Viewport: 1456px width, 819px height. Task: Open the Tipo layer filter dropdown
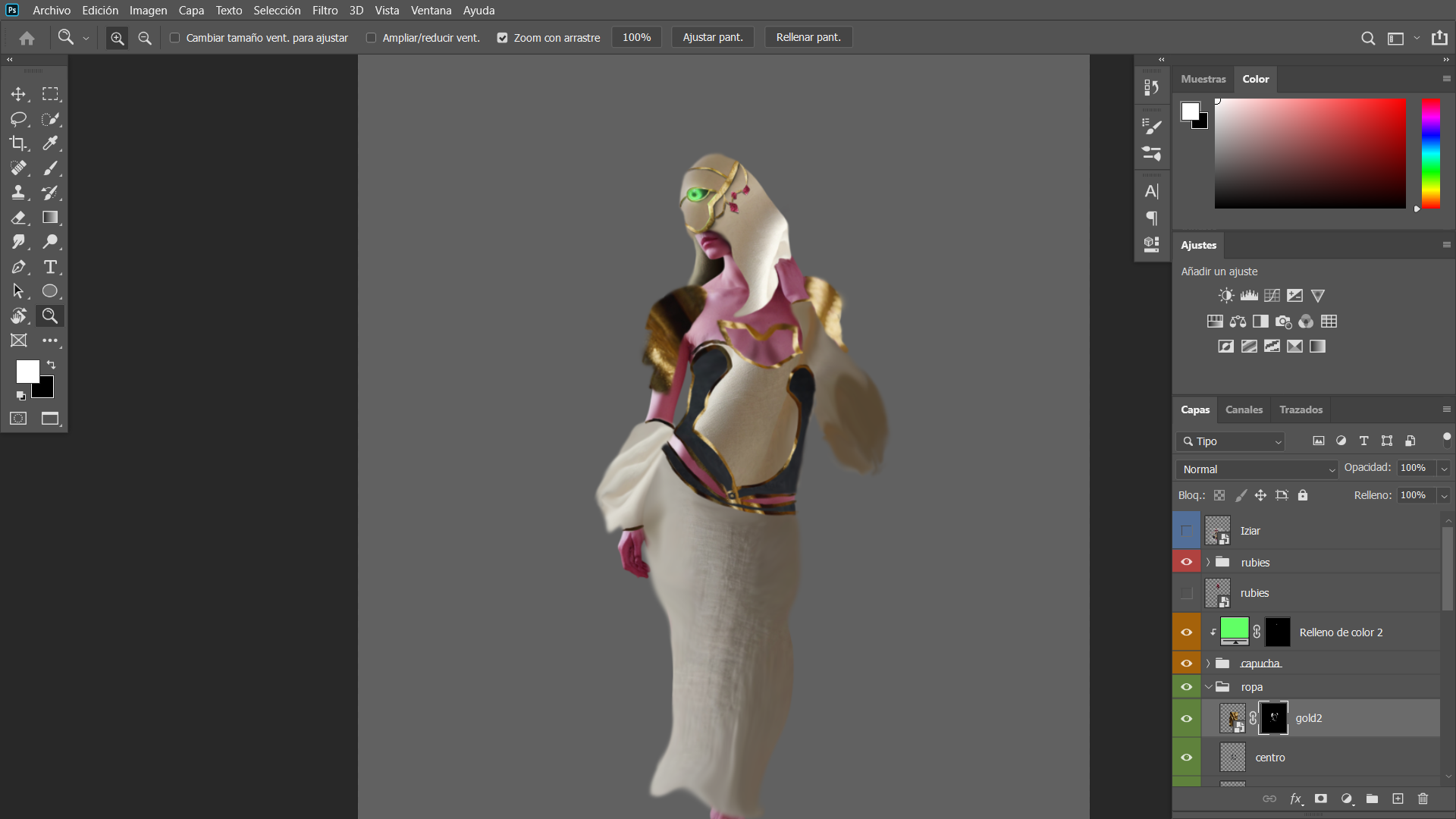click(x=1231, y=441)
